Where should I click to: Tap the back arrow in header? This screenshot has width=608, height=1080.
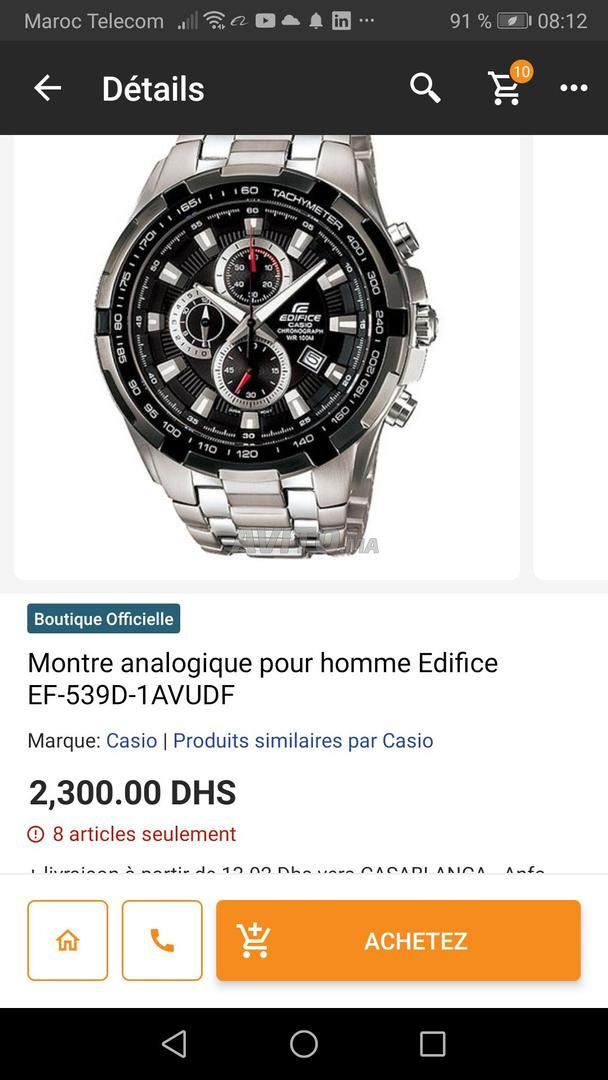coord(48,88)
